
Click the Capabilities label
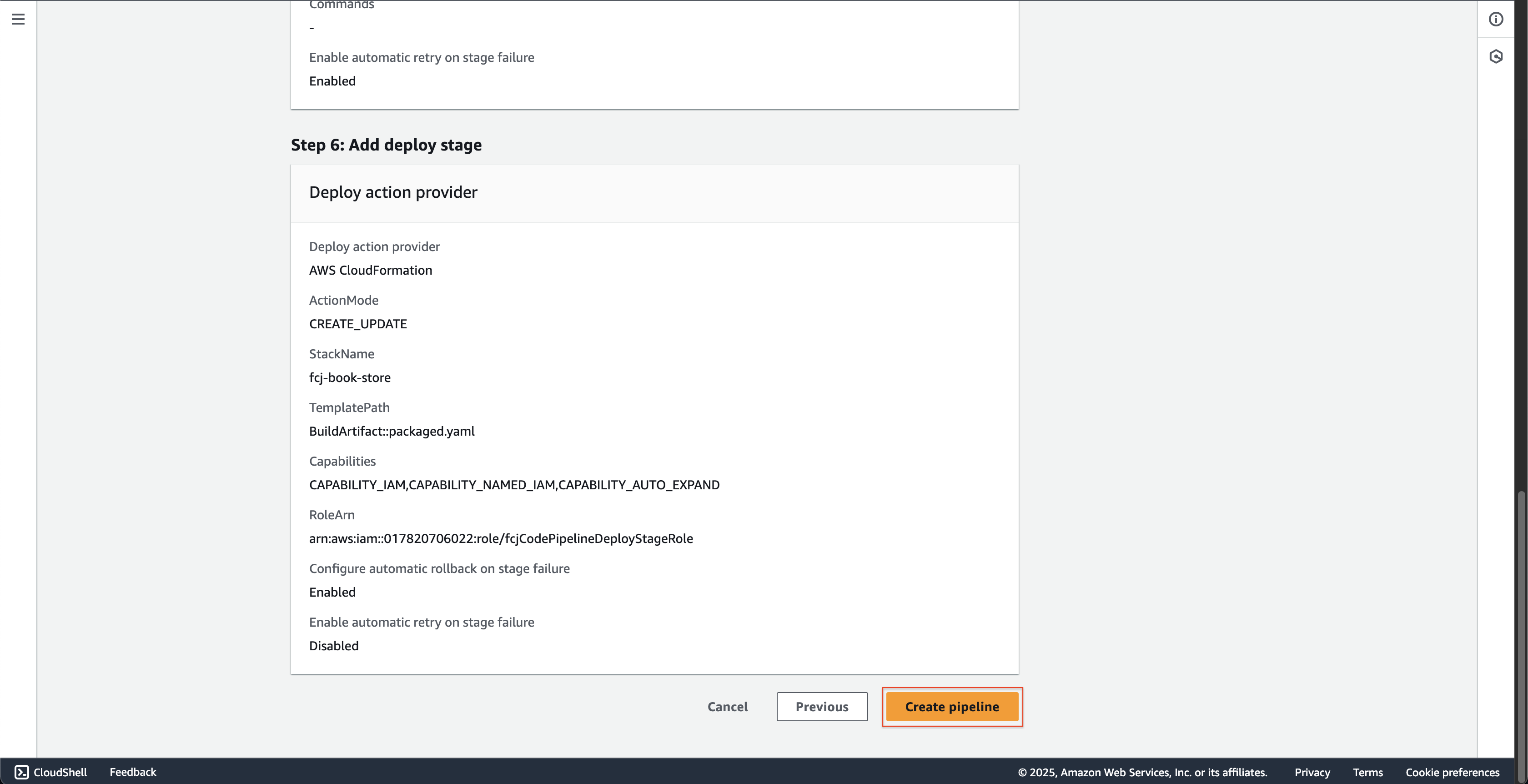click(342, 461)
